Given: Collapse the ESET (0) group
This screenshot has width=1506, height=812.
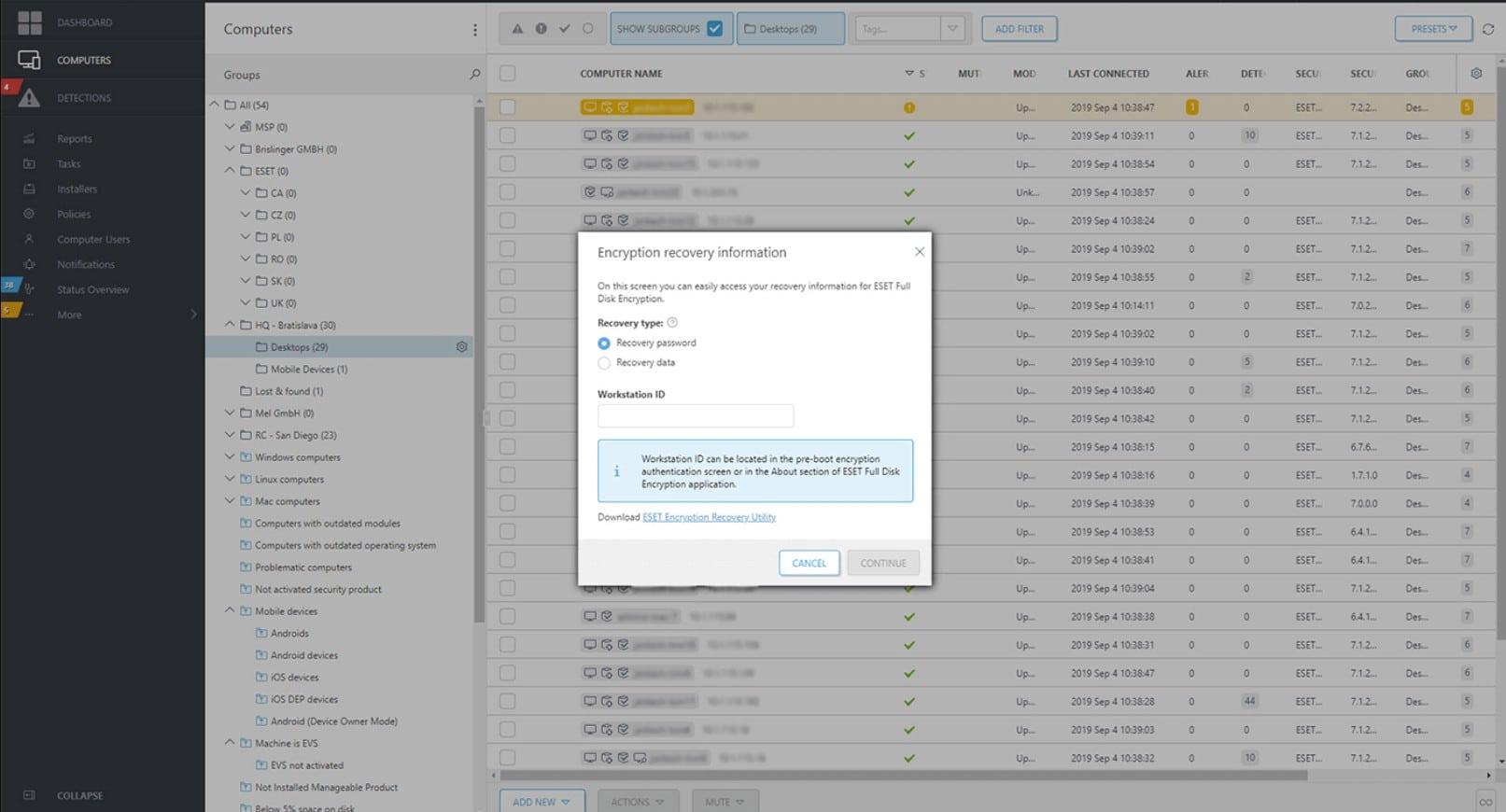Looking at the screenshot, I should pyautogui.click(x=230, y=171).
